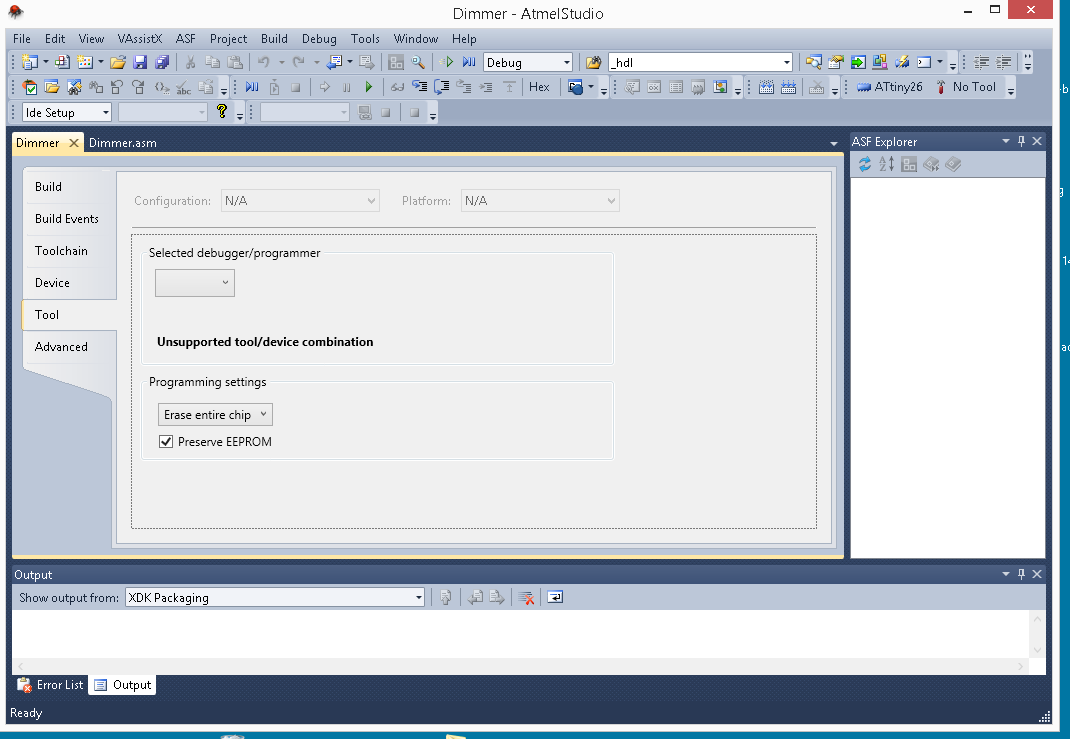Viewport: 1070px width, 739px height.
Task: Refresh the ASF Explorer panel
Action: 865,164
